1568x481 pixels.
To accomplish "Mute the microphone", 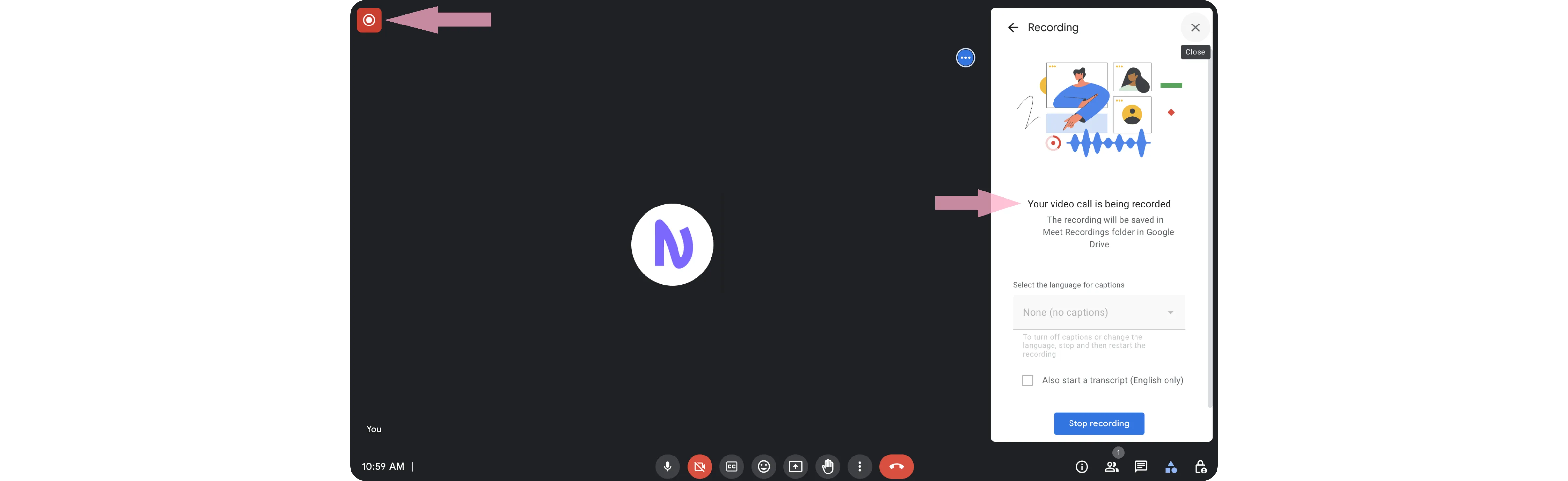I will pos(668,466).
